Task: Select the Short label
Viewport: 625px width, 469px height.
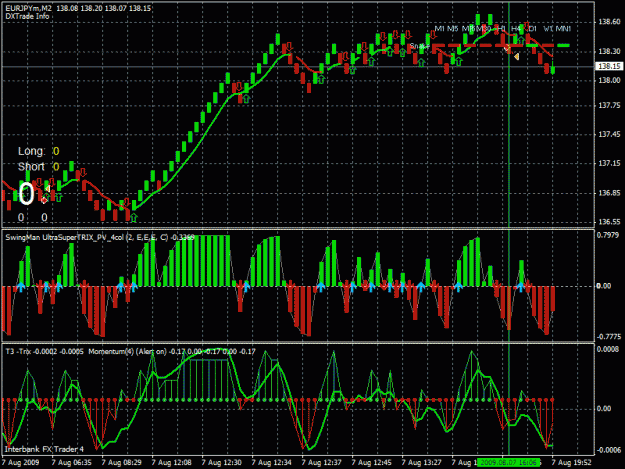Action: coord(31,167)
